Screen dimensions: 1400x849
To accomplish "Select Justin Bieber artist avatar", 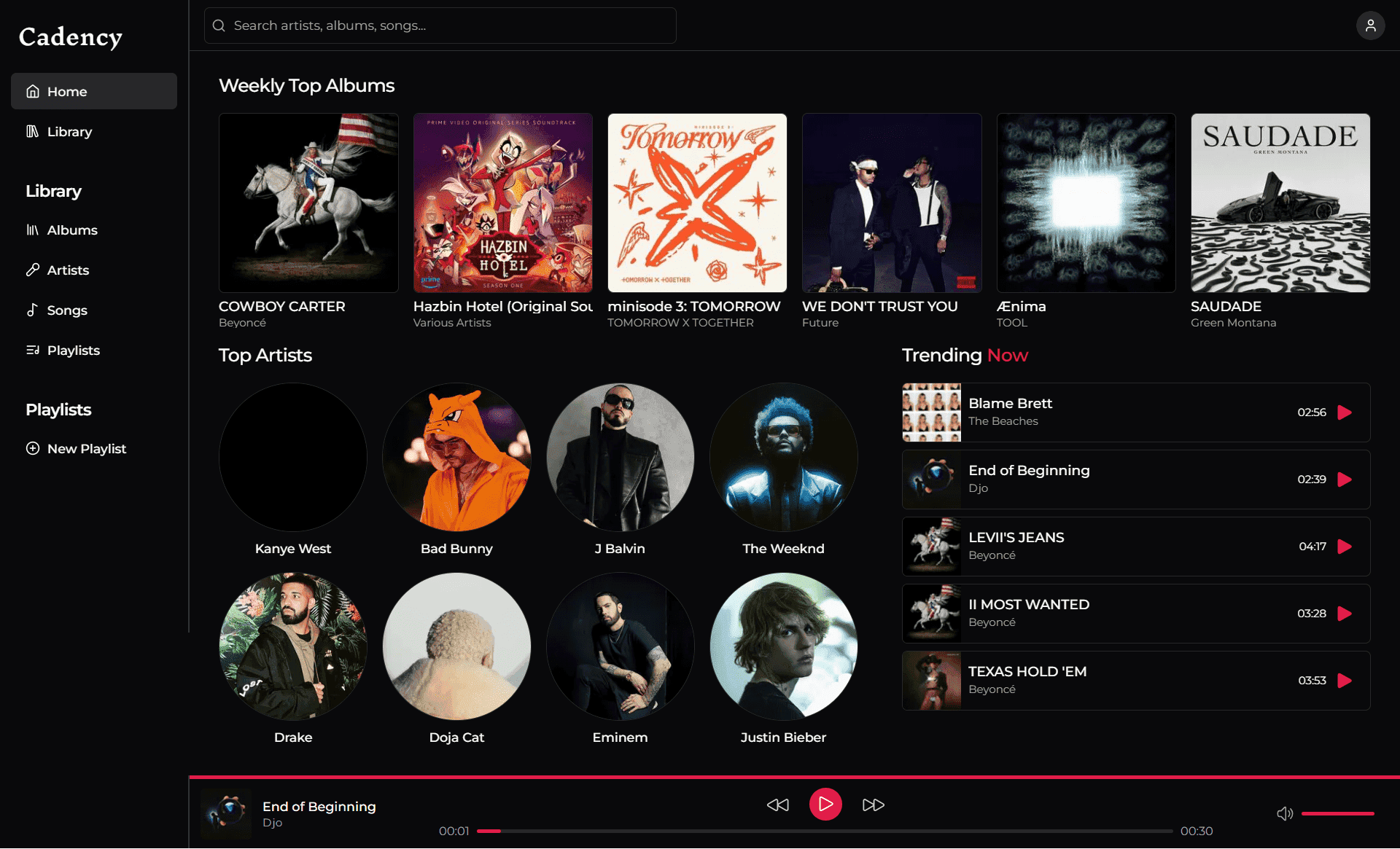I will pos(783,646).
